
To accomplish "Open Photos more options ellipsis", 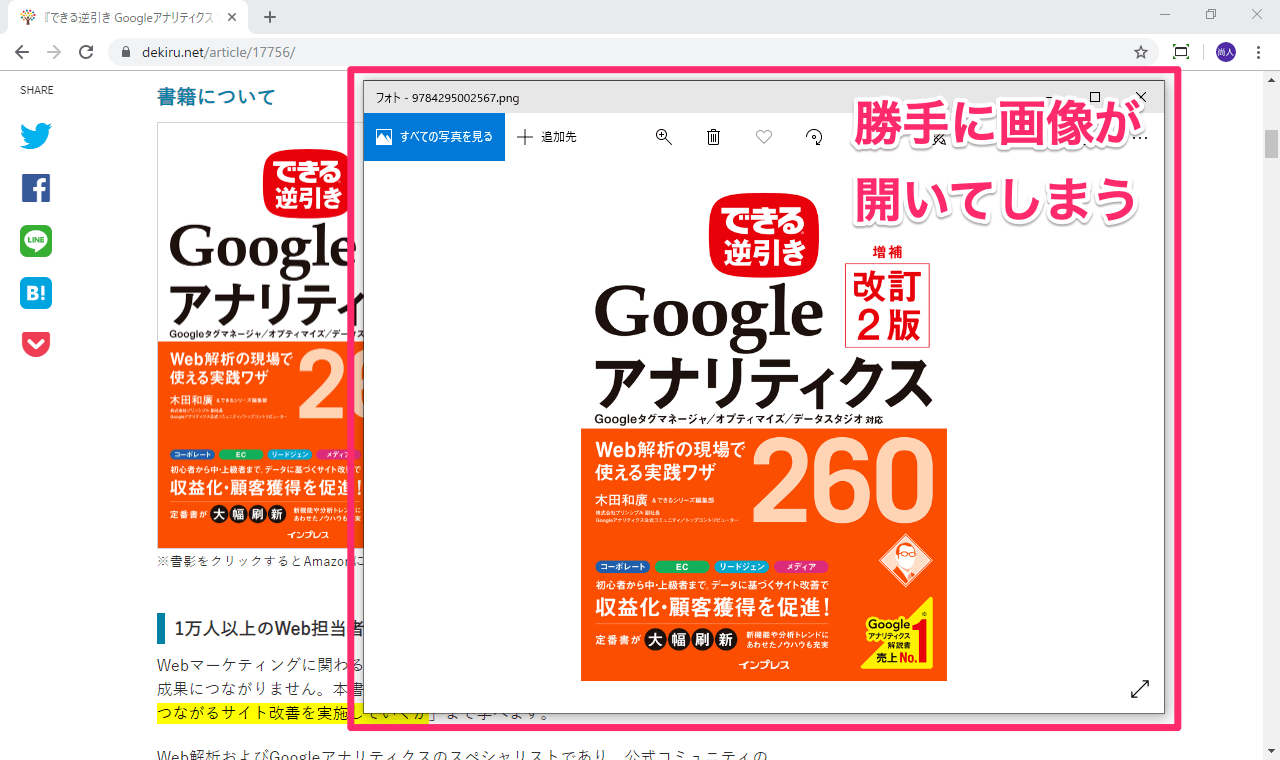I will point(1140,137).
